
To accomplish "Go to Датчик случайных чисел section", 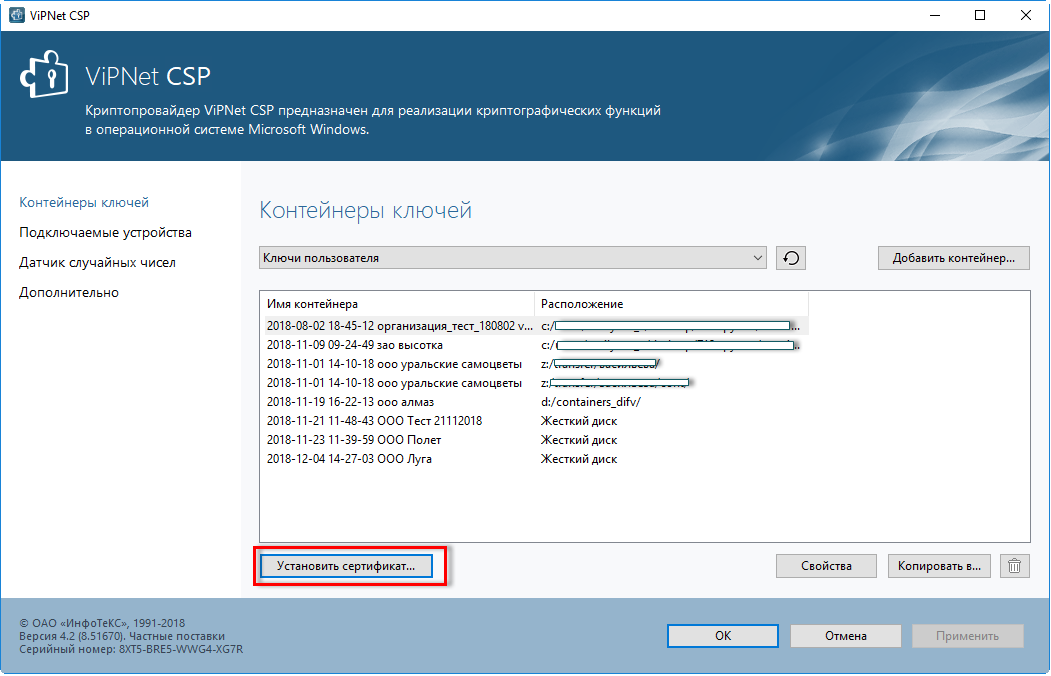I will 97,263.
